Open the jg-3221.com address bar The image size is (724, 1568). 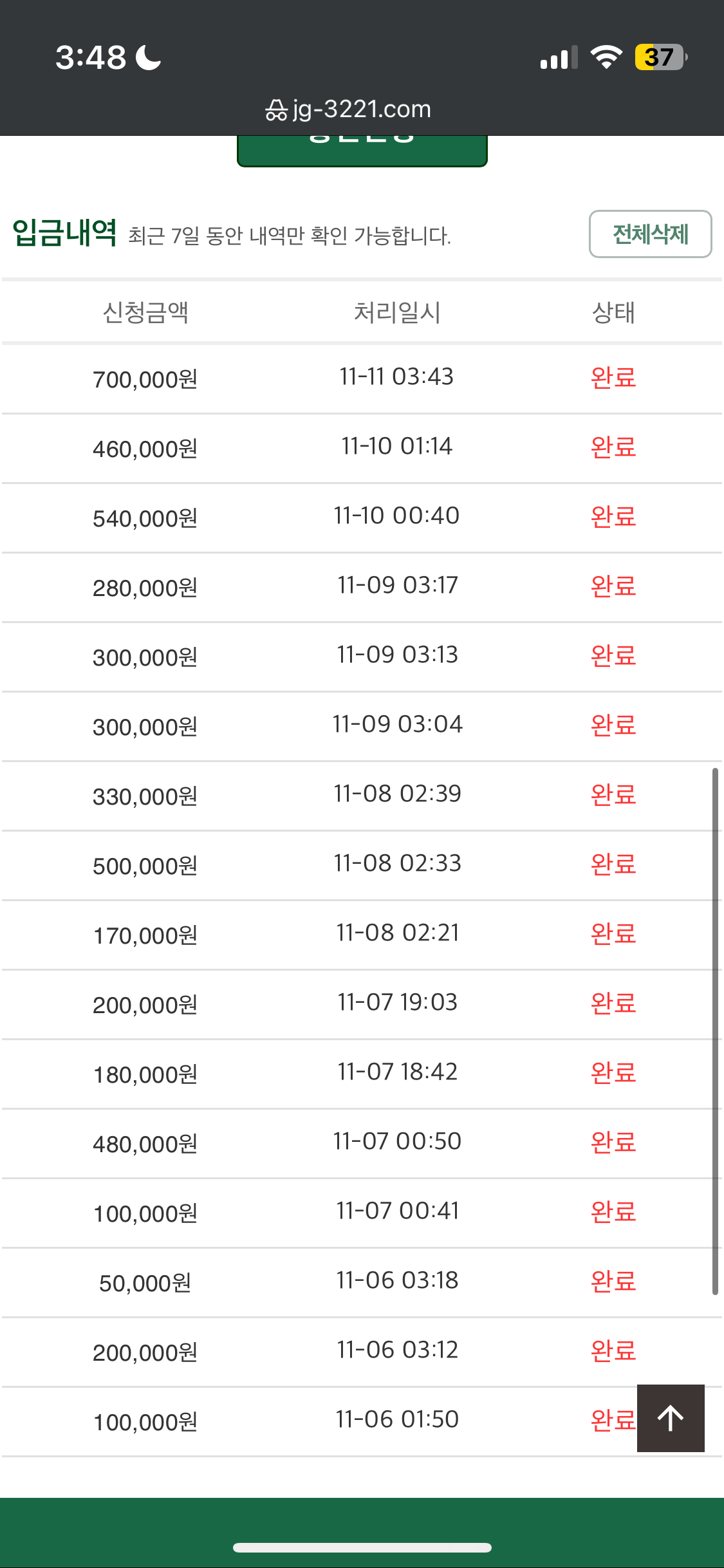click(348, 109)
